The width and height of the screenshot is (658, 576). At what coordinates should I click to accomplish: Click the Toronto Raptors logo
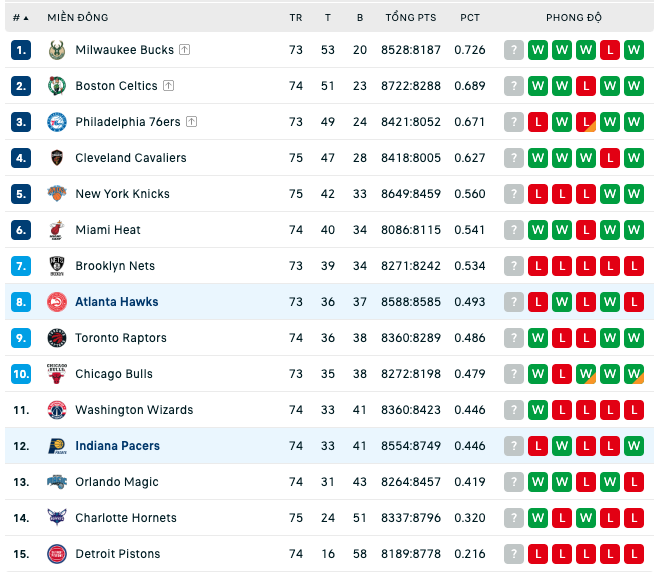coord(57,338)
